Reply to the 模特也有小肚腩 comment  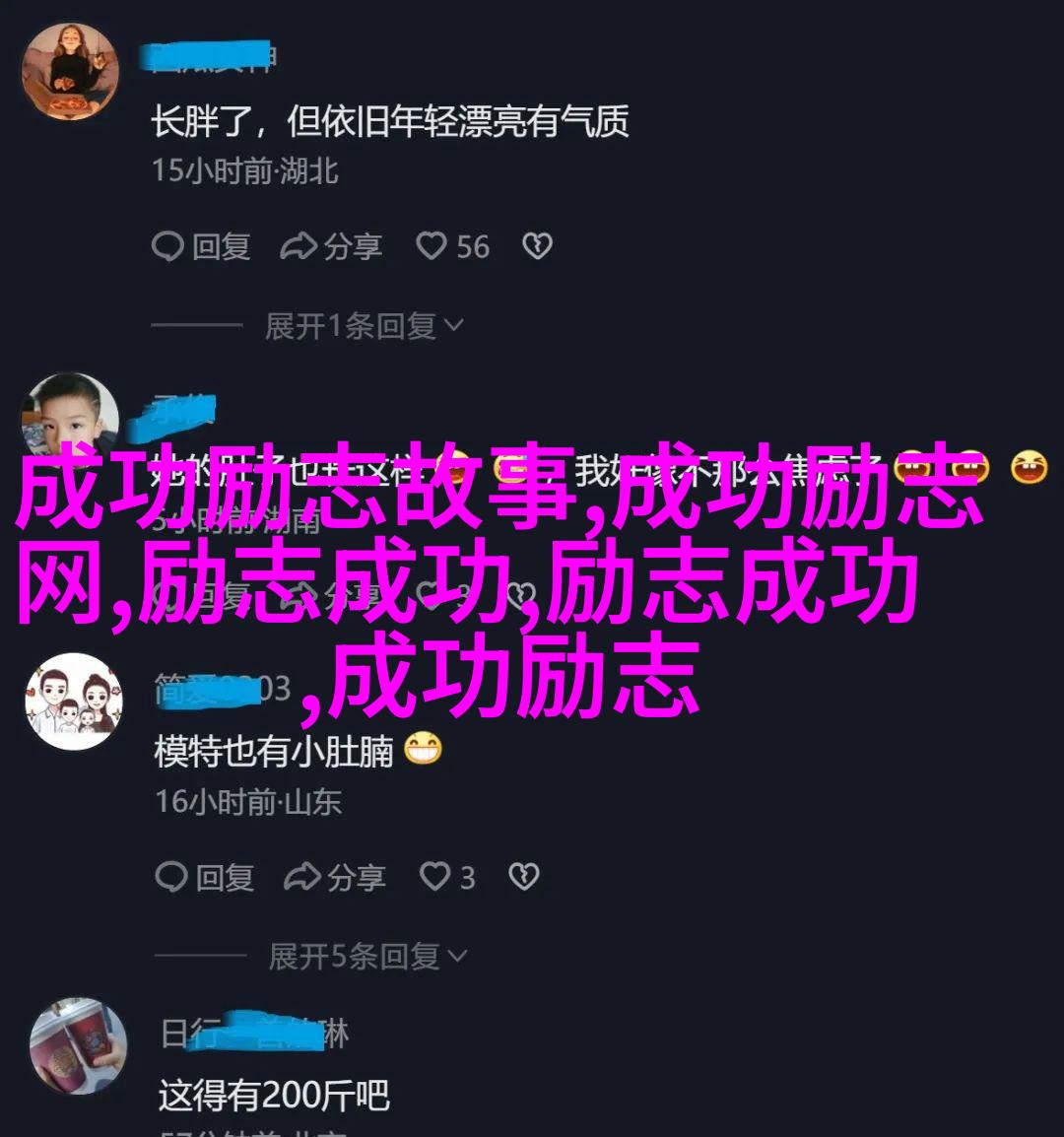(x=205, y=878)
